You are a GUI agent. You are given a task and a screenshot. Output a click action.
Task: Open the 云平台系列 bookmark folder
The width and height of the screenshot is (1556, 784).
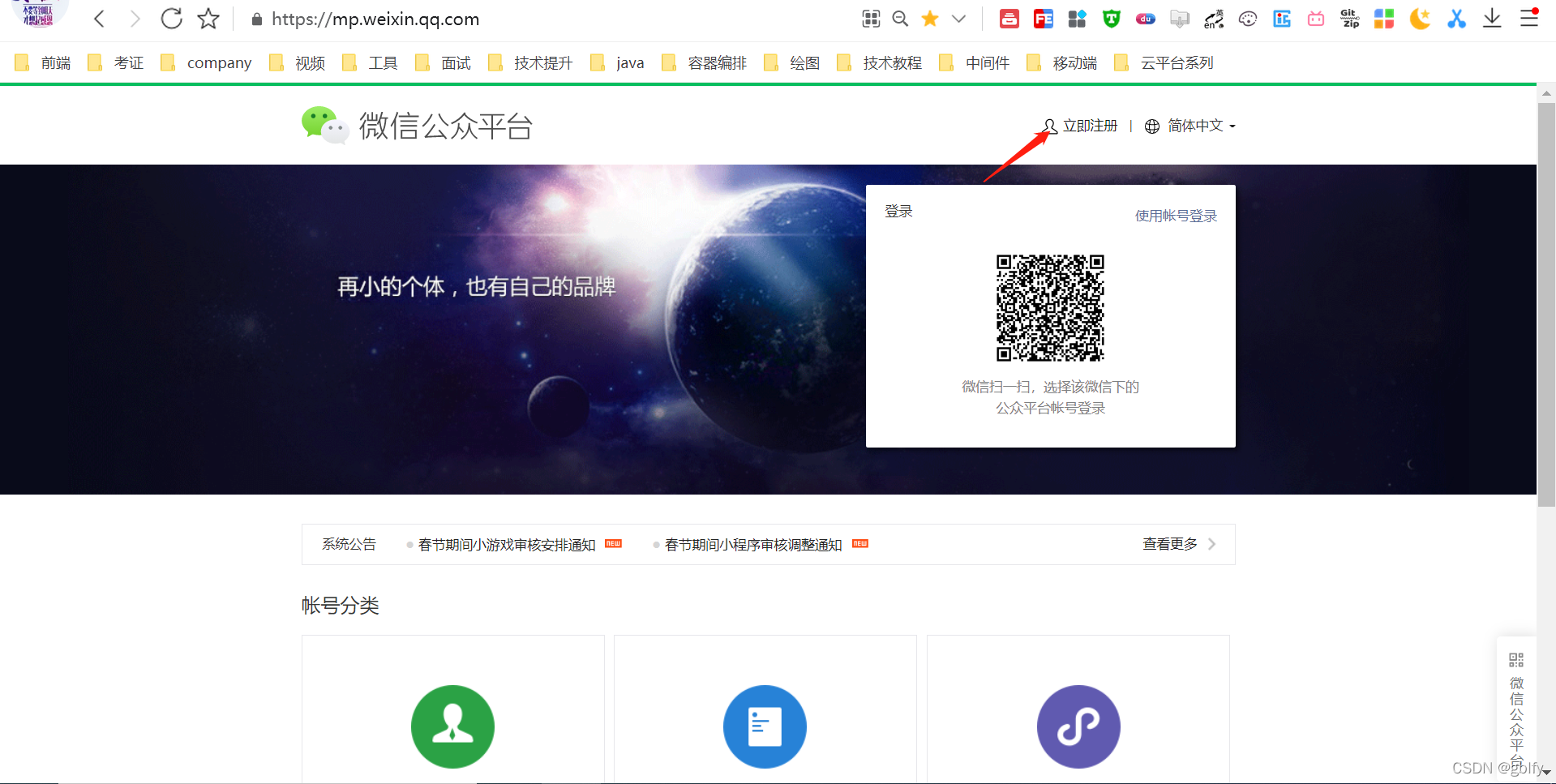click(x=1164, y=62)
